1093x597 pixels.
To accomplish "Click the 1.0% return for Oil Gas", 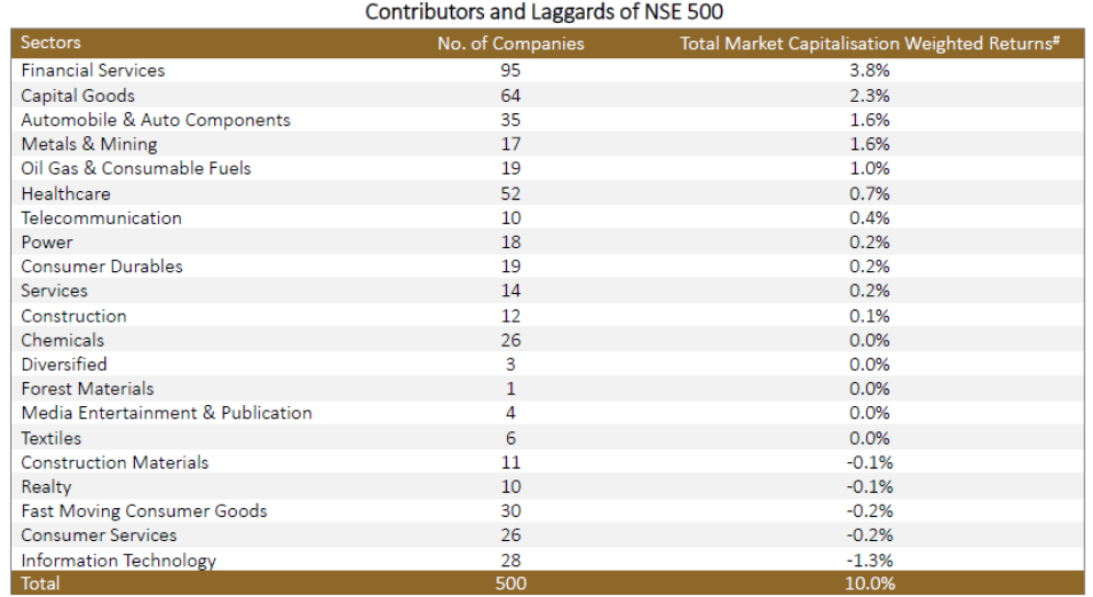I will tap(869, 169).
